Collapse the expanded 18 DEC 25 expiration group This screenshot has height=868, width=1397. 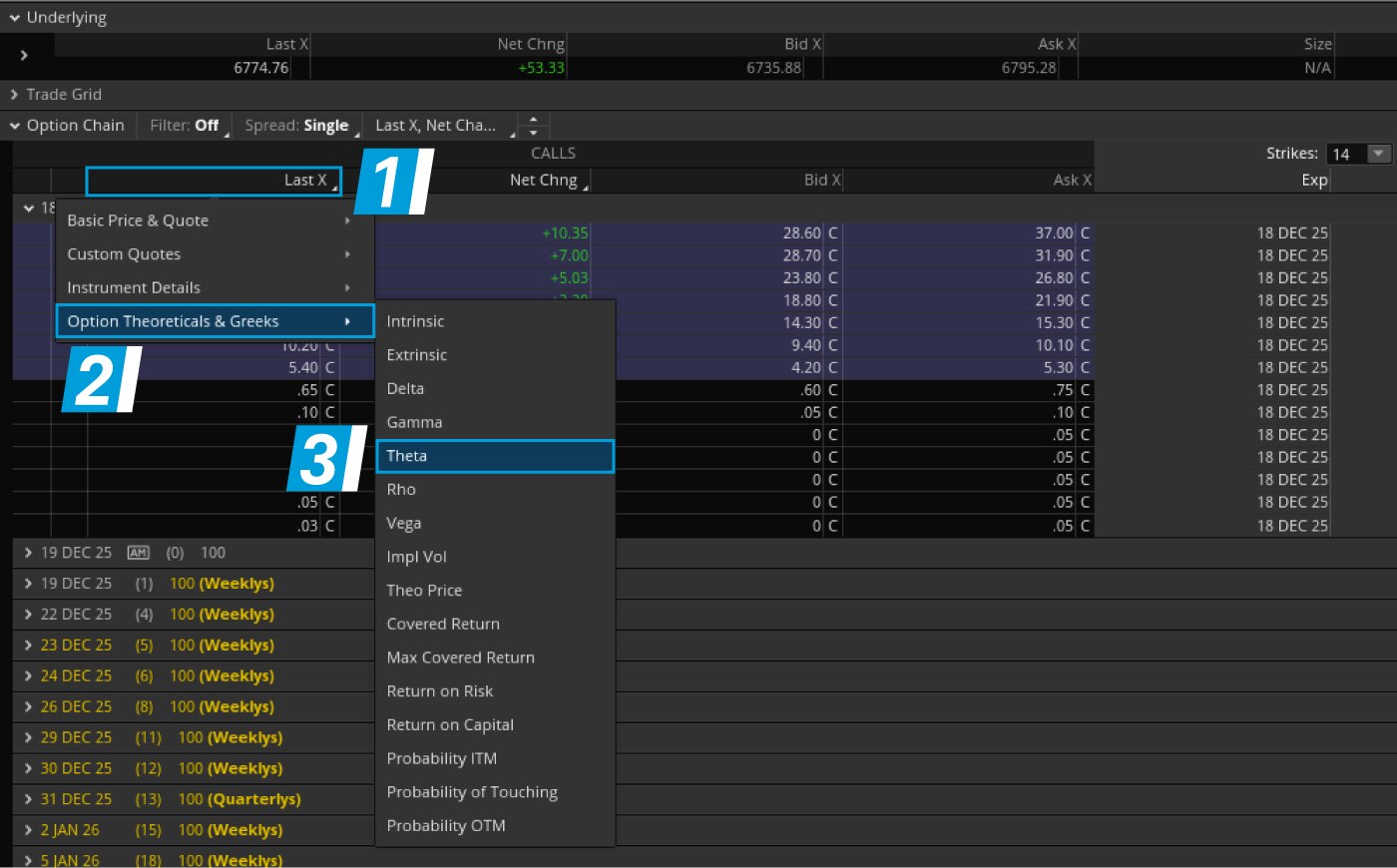pyautogui.click(x=28, y=208)
